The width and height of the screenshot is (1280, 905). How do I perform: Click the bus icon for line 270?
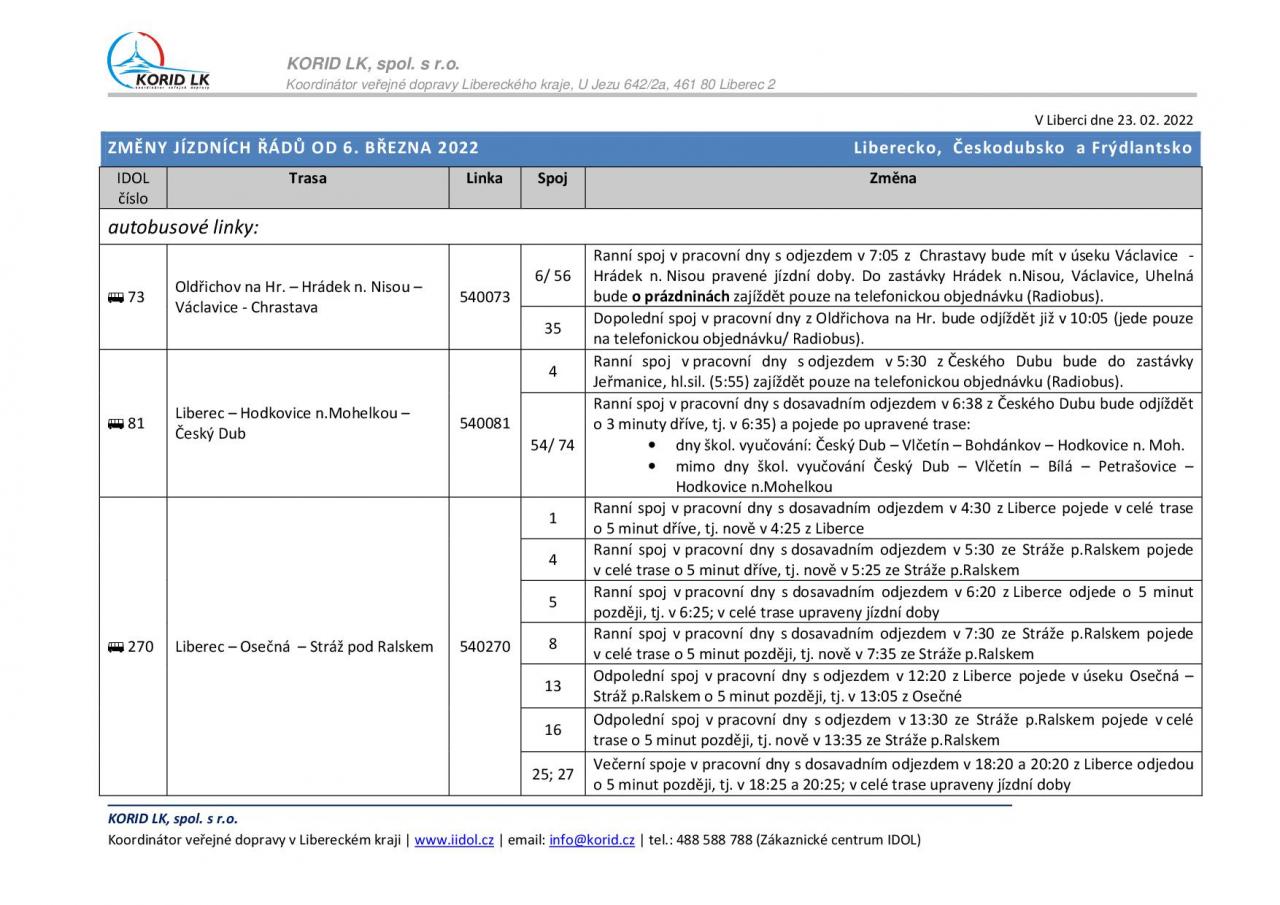click(116, 647)
